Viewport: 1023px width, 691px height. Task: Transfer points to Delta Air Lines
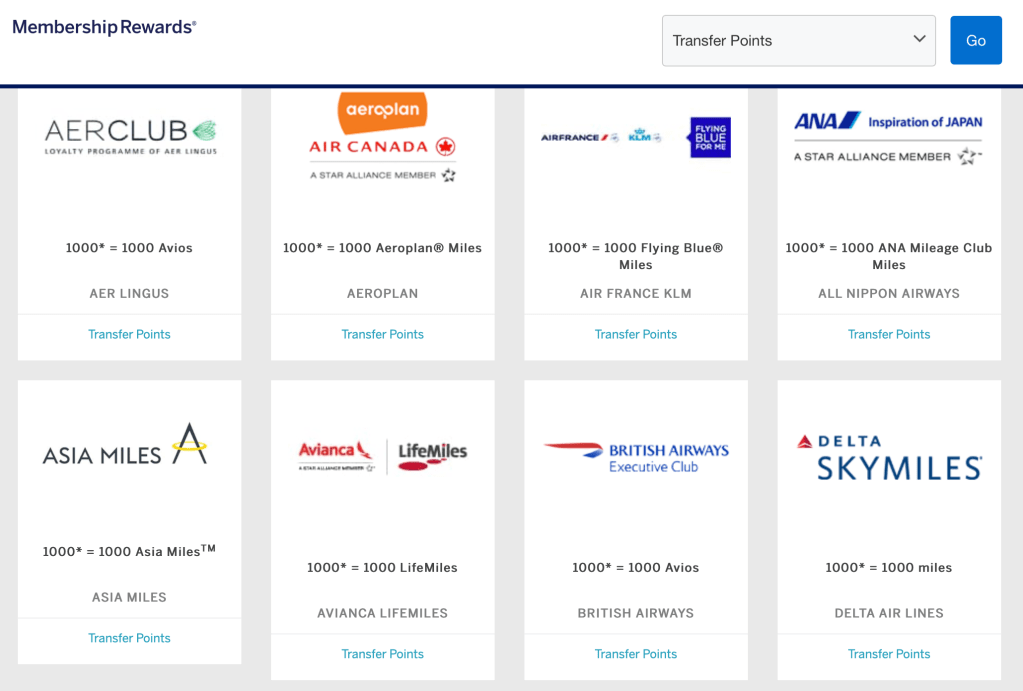pyautogui.click(x=889, y=654)
